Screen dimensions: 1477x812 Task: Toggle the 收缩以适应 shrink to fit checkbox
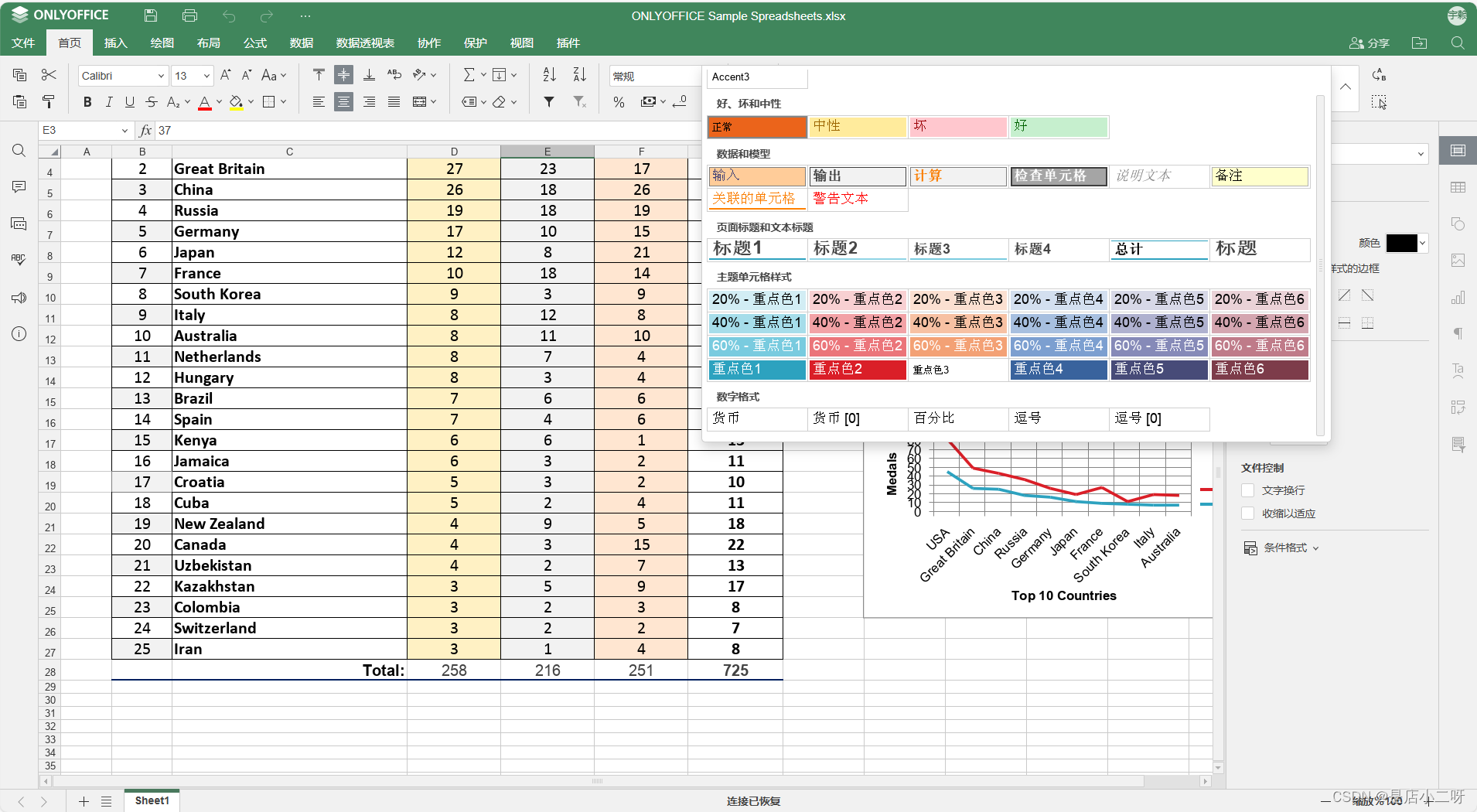(x=1247, y=513)
